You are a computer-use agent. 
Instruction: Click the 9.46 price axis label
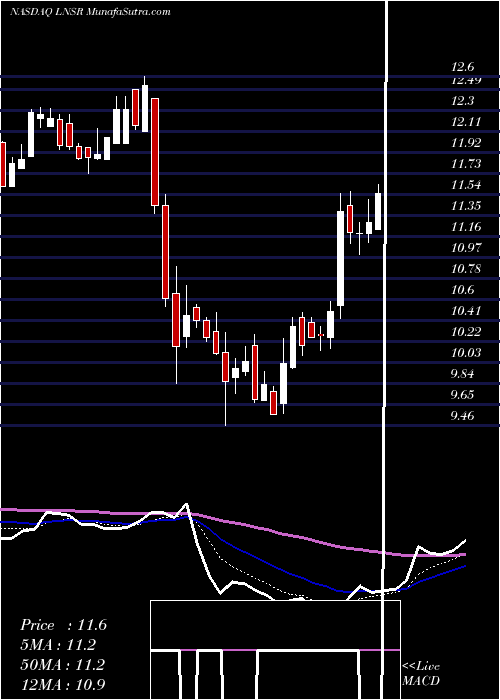click(463, 416)
